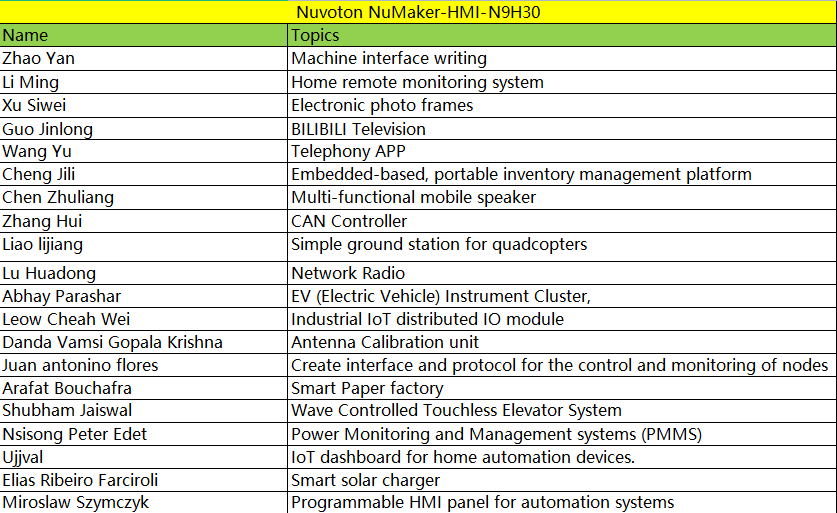Viewport: 837px width, 513px height.
Task: Click Danda Vamsi Gopala Krishna cell
Action: tap(144, 342)
